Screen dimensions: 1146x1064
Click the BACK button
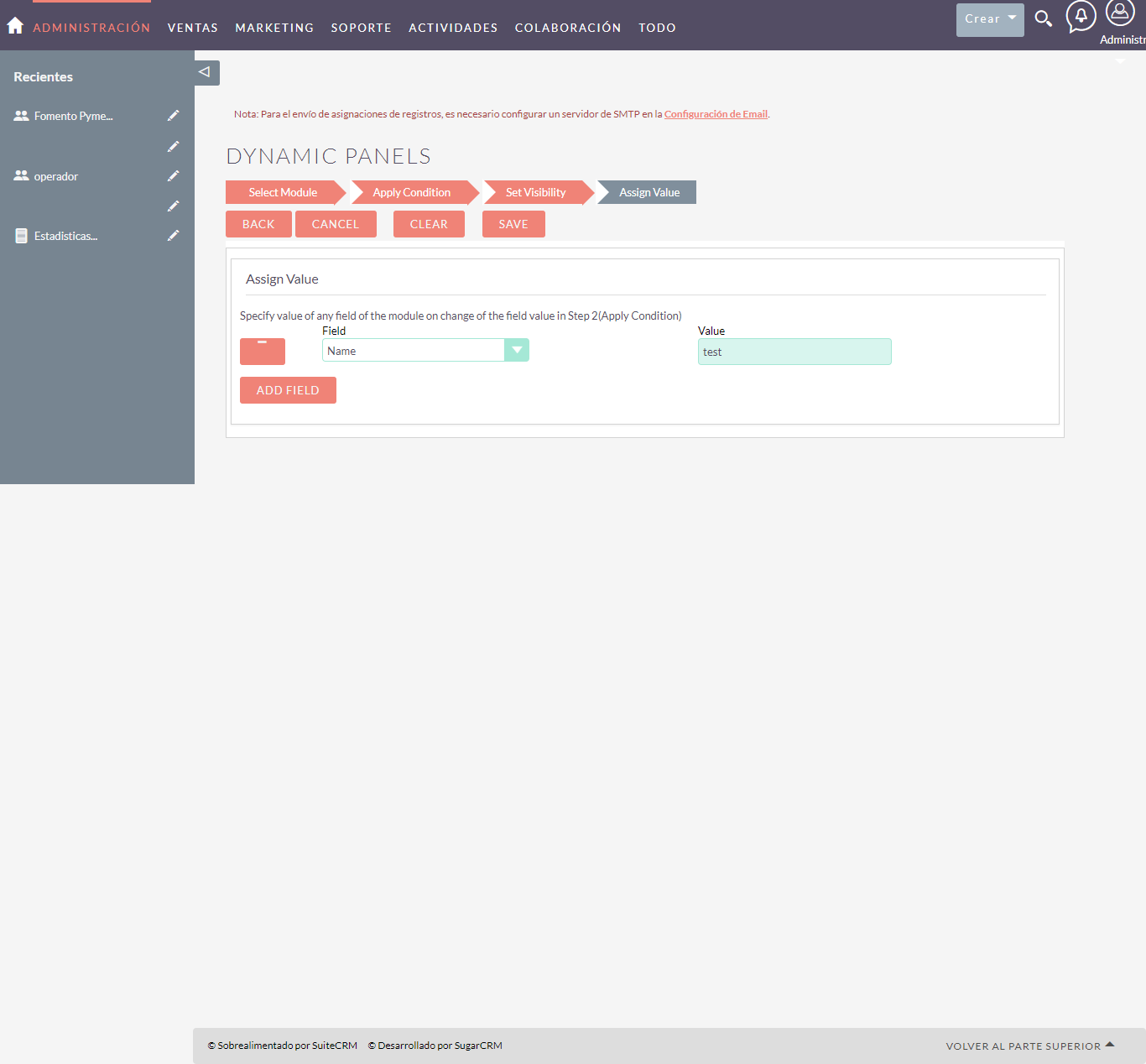258,224
